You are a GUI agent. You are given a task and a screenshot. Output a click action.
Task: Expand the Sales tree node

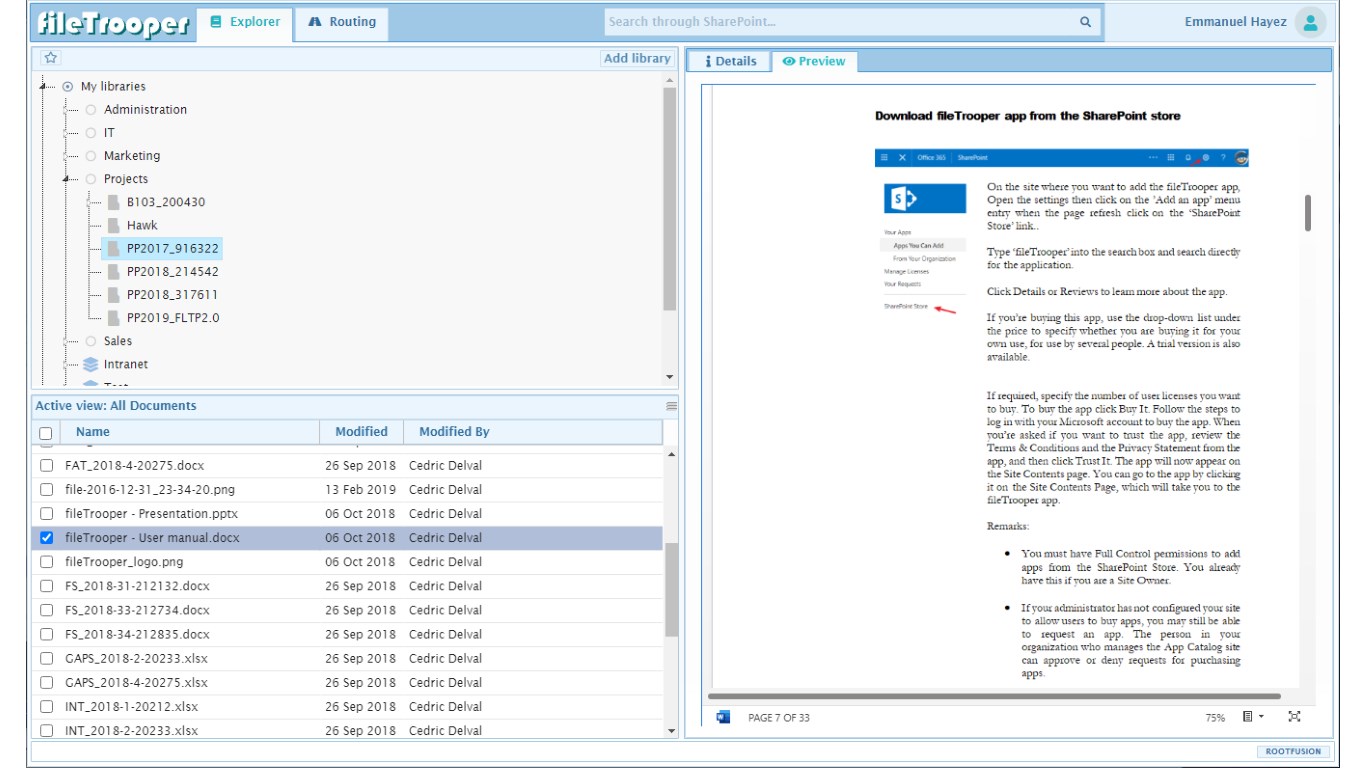[65, 341]
